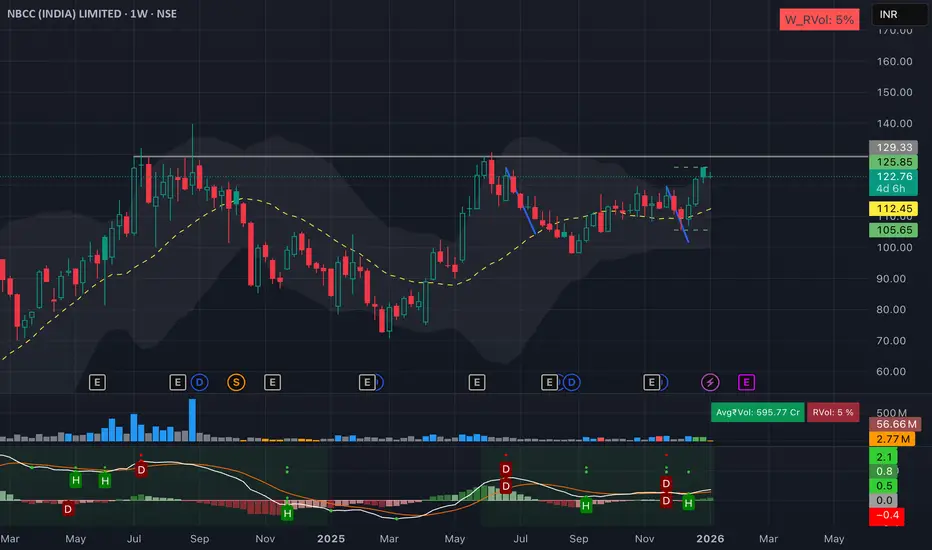Image resolution: width=932 pixels, height=550 pixels.
Task: Select the 125.85 green price label
Action: 893,162
